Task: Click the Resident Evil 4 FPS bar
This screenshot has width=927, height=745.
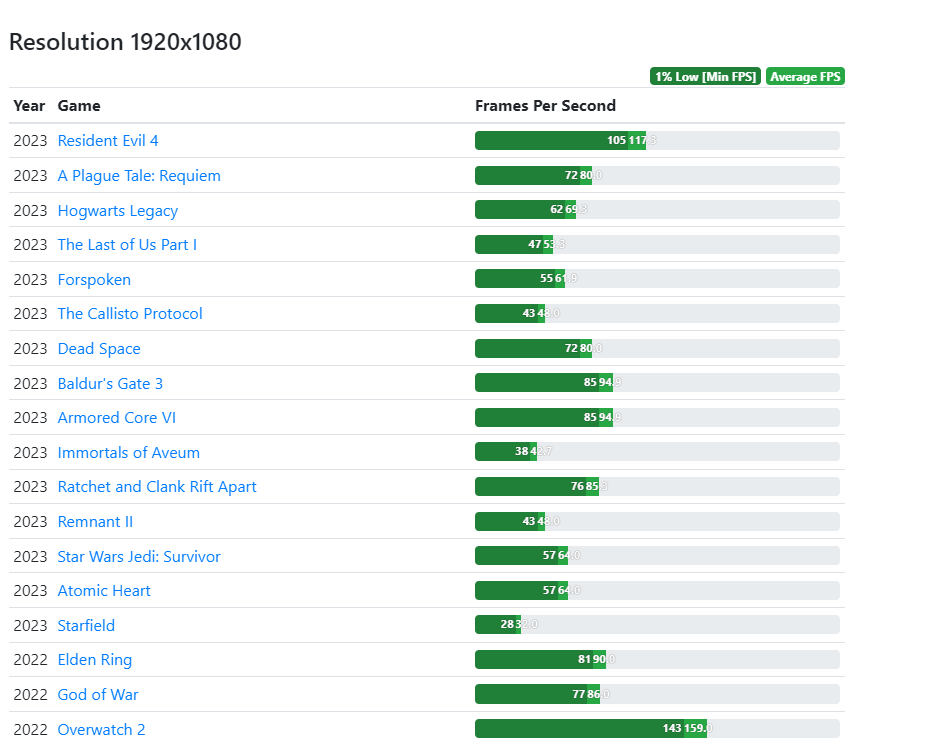Action: pyautogui.click(x=657, y=141)
